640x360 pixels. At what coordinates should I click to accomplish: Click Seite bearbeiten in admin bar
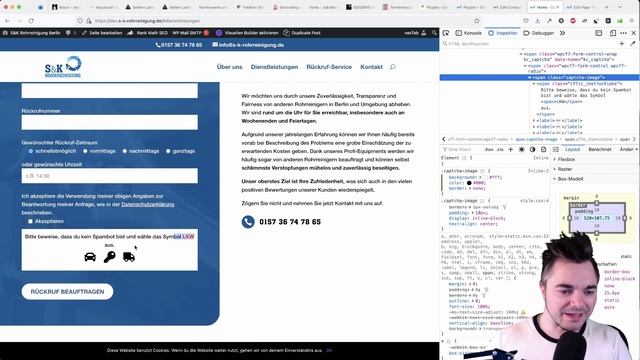pyautogui.click(x=102, y=33)
